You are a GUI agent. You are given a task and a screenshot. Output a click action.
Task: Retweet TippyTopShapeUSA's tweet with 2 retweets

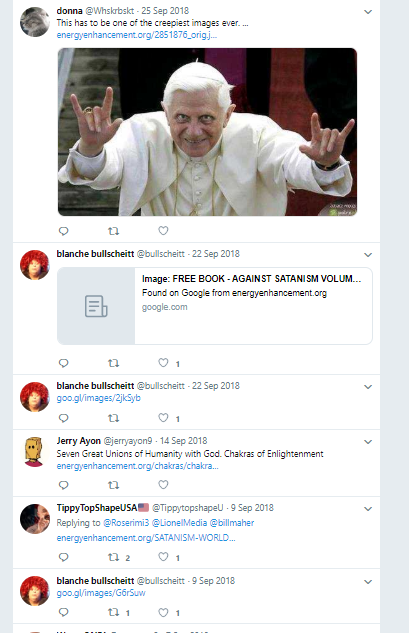(113, 557)
